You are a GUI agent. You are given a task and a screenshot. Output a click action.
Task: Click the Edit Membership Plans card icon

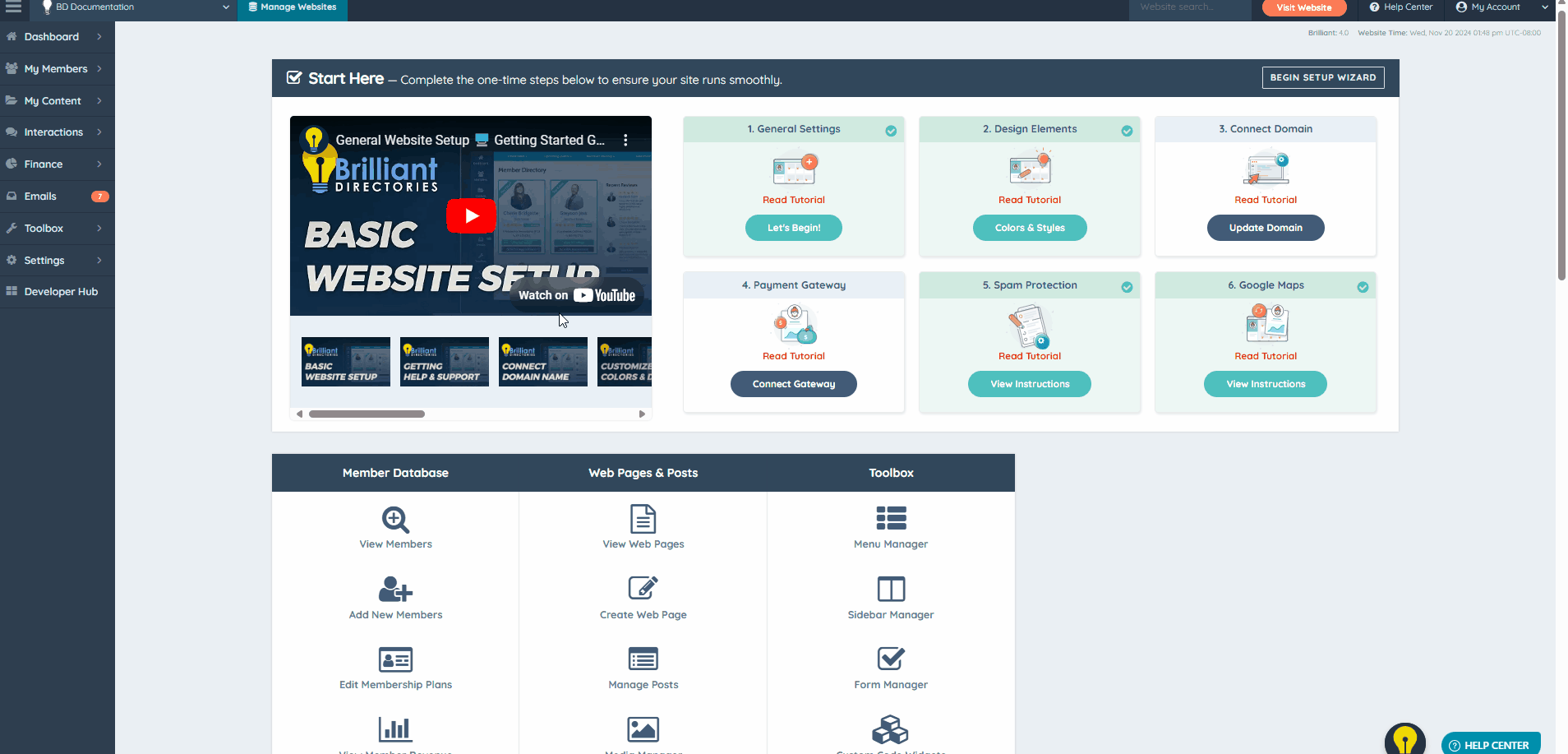pos(395,659)
